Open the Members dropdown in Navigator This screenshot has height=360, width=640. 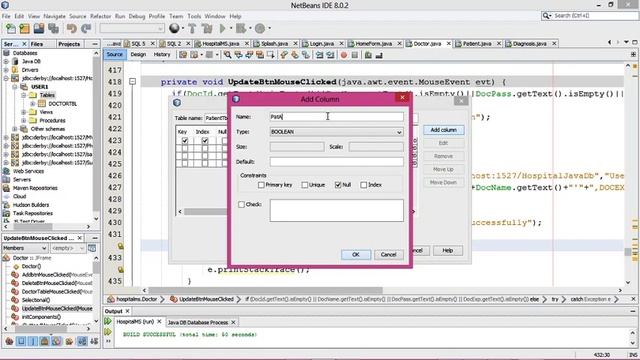pyautogui.click(x=25, y=248)
